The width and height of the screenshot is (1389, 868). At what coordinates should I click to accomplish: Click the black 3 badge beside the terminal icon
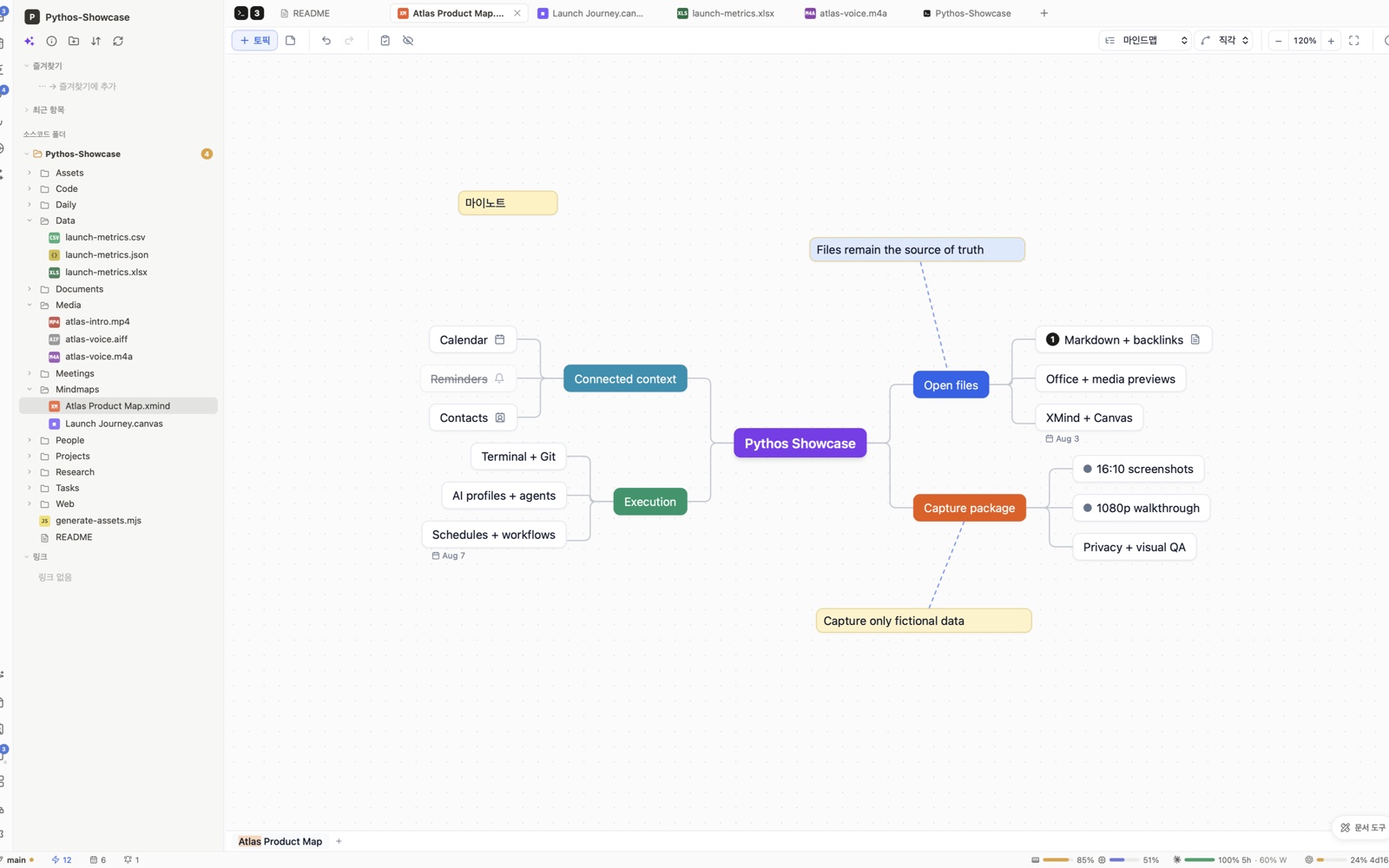[257, 13]
